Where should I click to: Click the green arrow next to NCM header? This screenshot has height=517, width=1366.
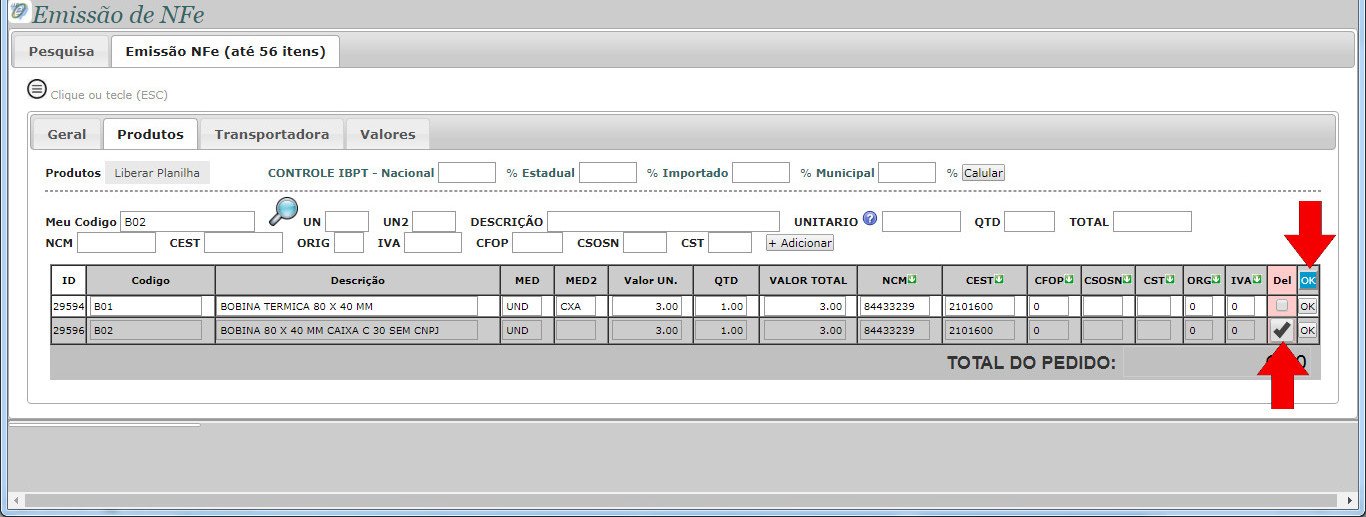(x=912, y=280)
